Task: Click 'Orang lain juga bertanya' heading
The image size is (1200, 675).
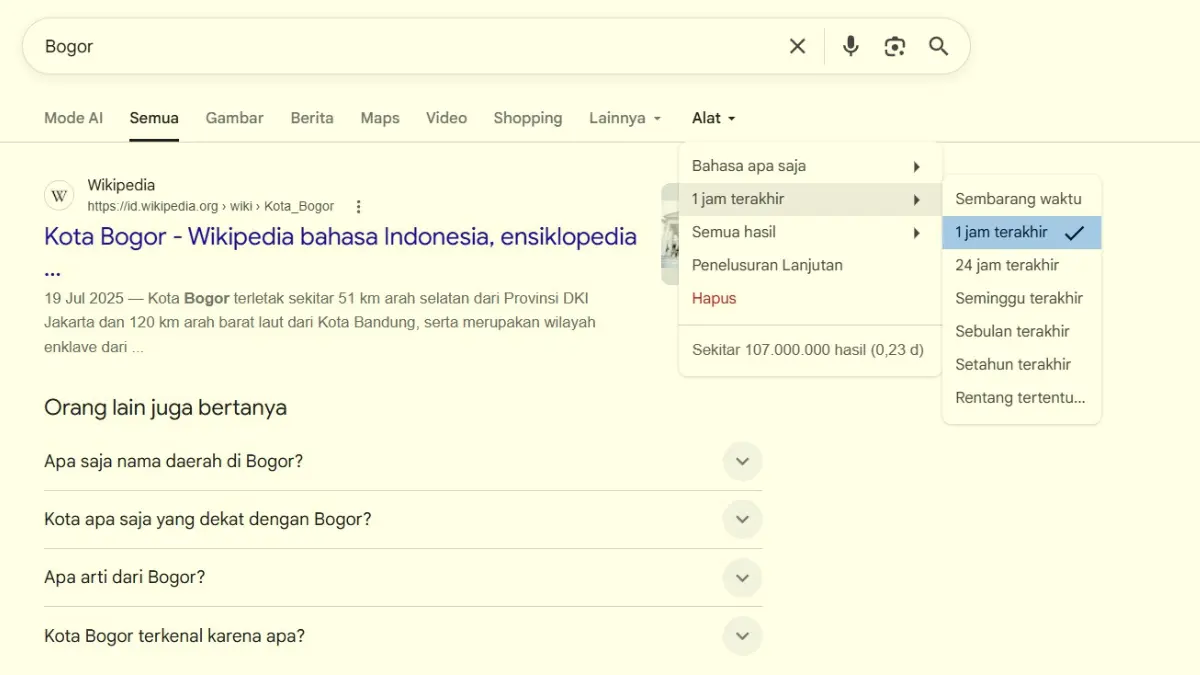Action: point(166,408)
